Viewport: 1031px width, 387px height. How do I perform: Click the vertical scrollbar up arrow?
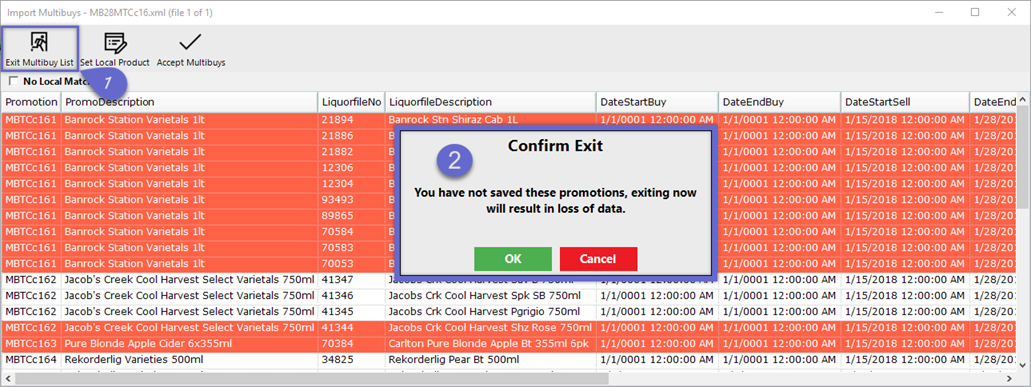[1023, 100]
